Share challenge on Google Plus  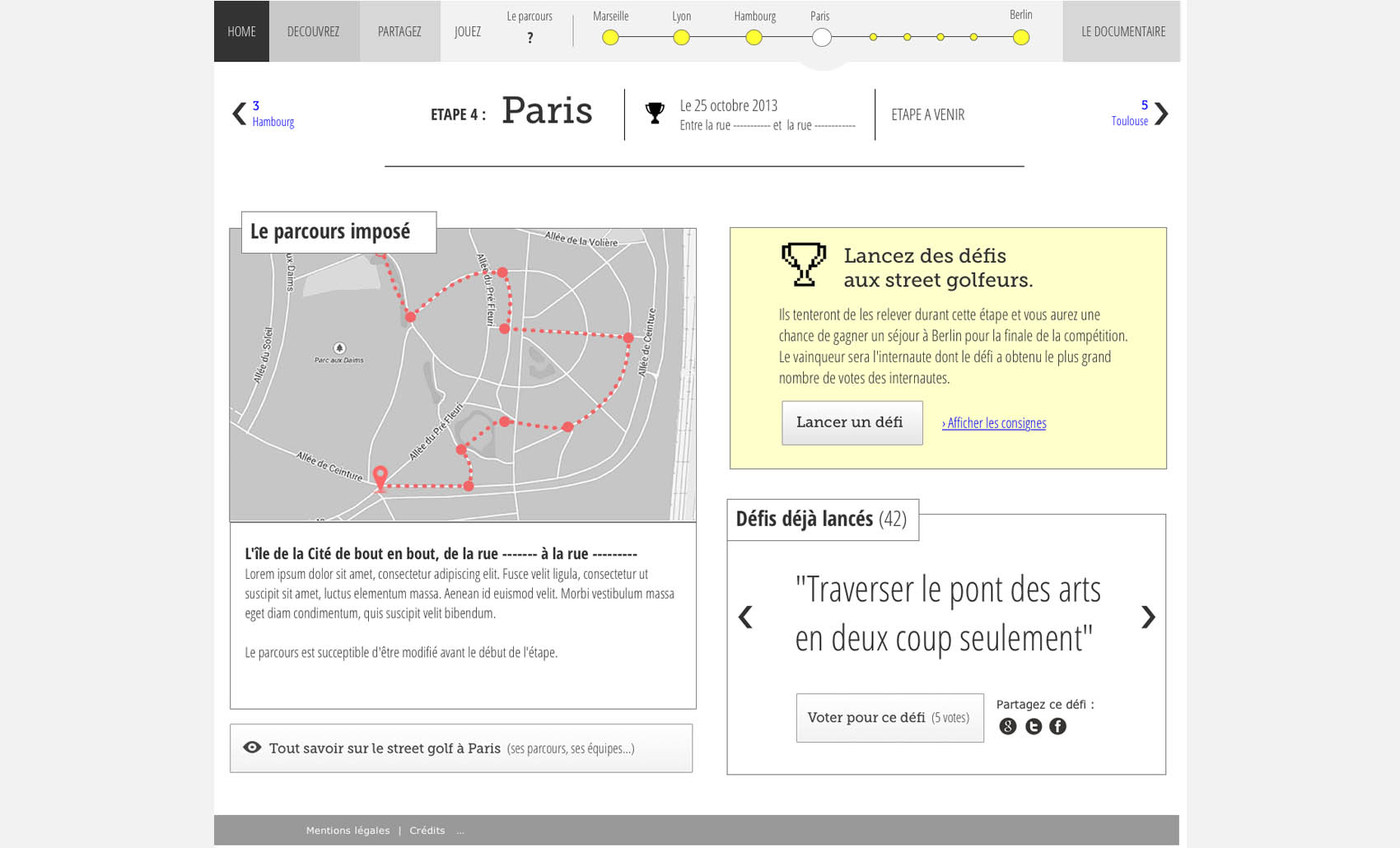[x=1008, y=726]
